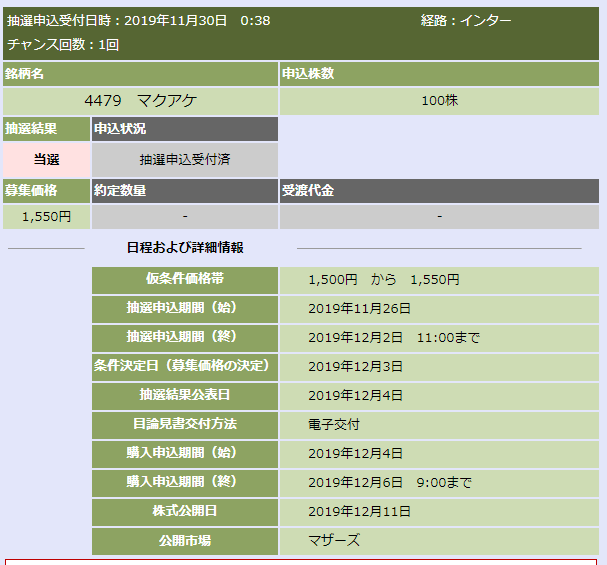Click the 当選 lottery result cell
607x565 pixels.
(x=46, y=160)
